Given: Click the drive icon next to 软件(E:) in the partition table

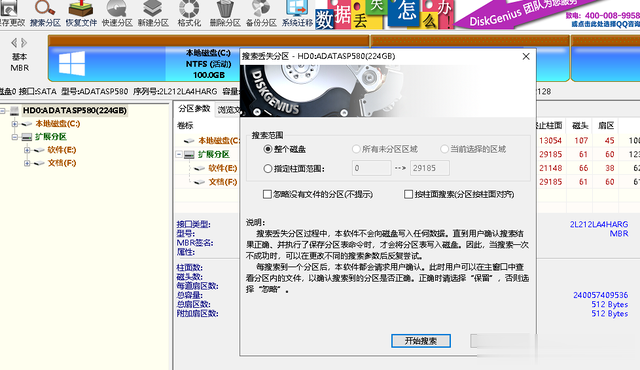Looking at the screenshot, I should (200, 168).
